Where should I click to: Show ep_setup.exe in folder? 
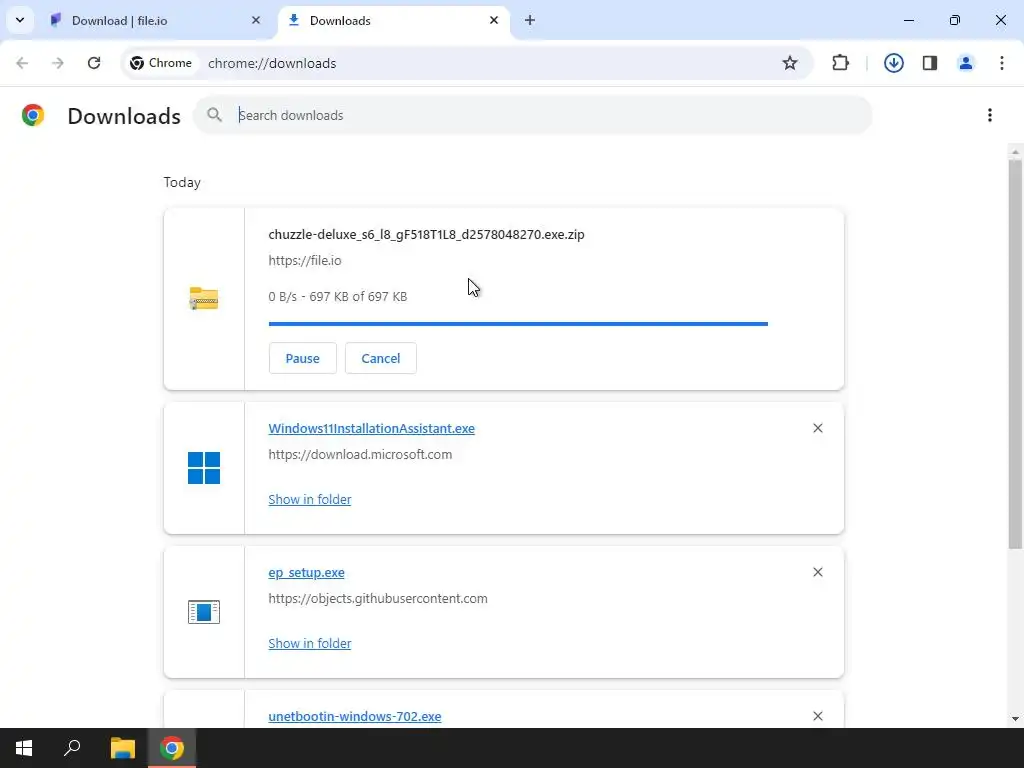coord(310,643)
